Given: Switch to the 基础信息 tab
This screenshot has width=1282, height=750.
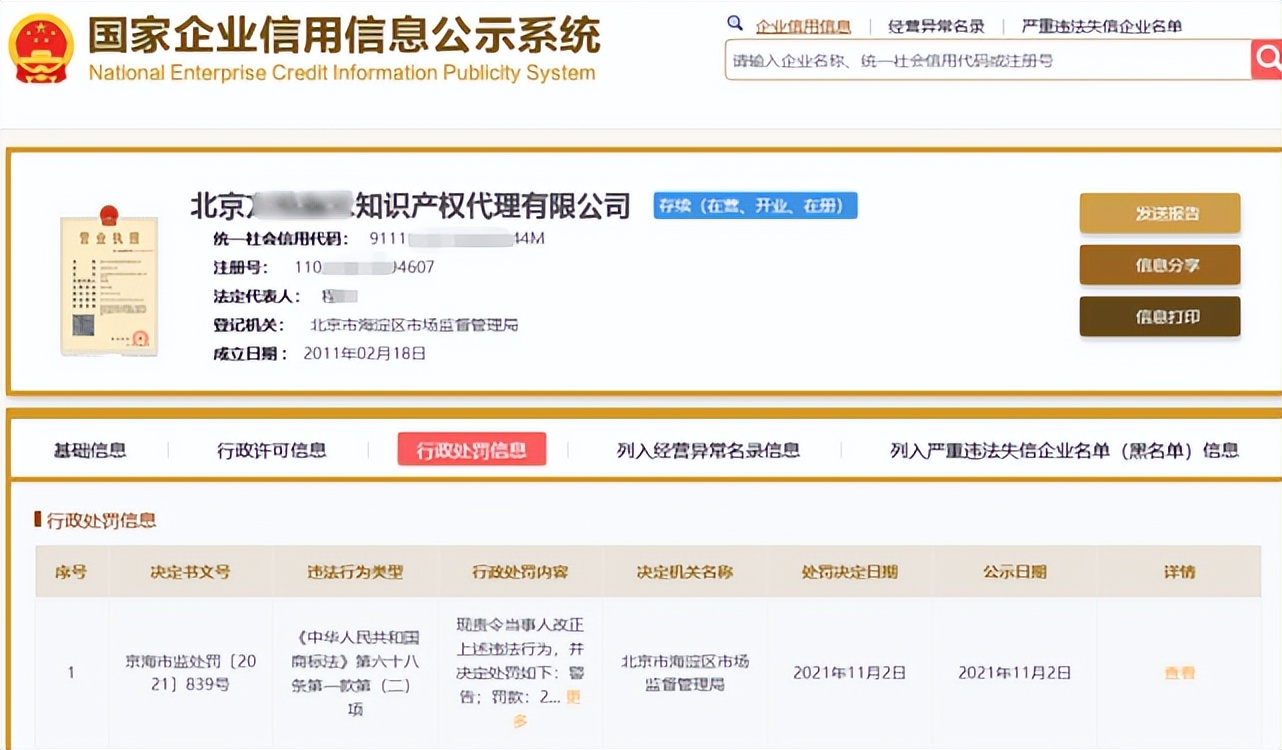Looking at the screenshot, I should pyautogui.click(x=91, y=450).
